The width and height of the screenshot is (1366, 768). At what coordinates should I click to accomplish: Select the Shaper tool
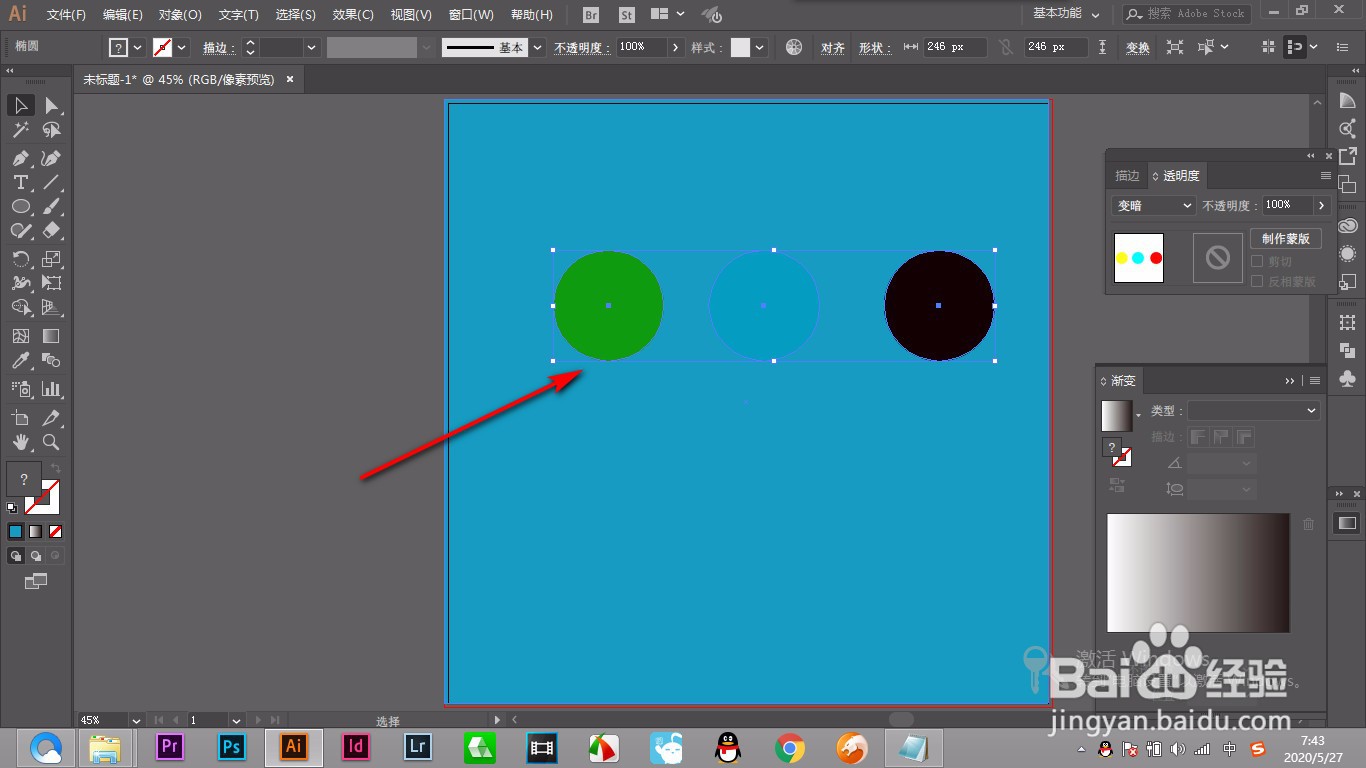point(21,230)
